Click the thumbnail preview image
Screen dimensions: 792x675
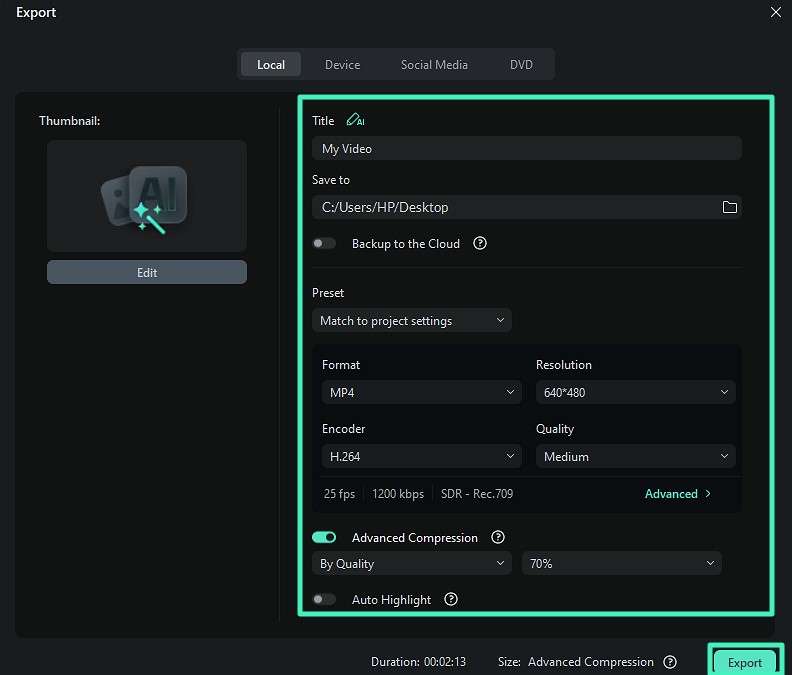pyautogui.click(x=147, y=196)
